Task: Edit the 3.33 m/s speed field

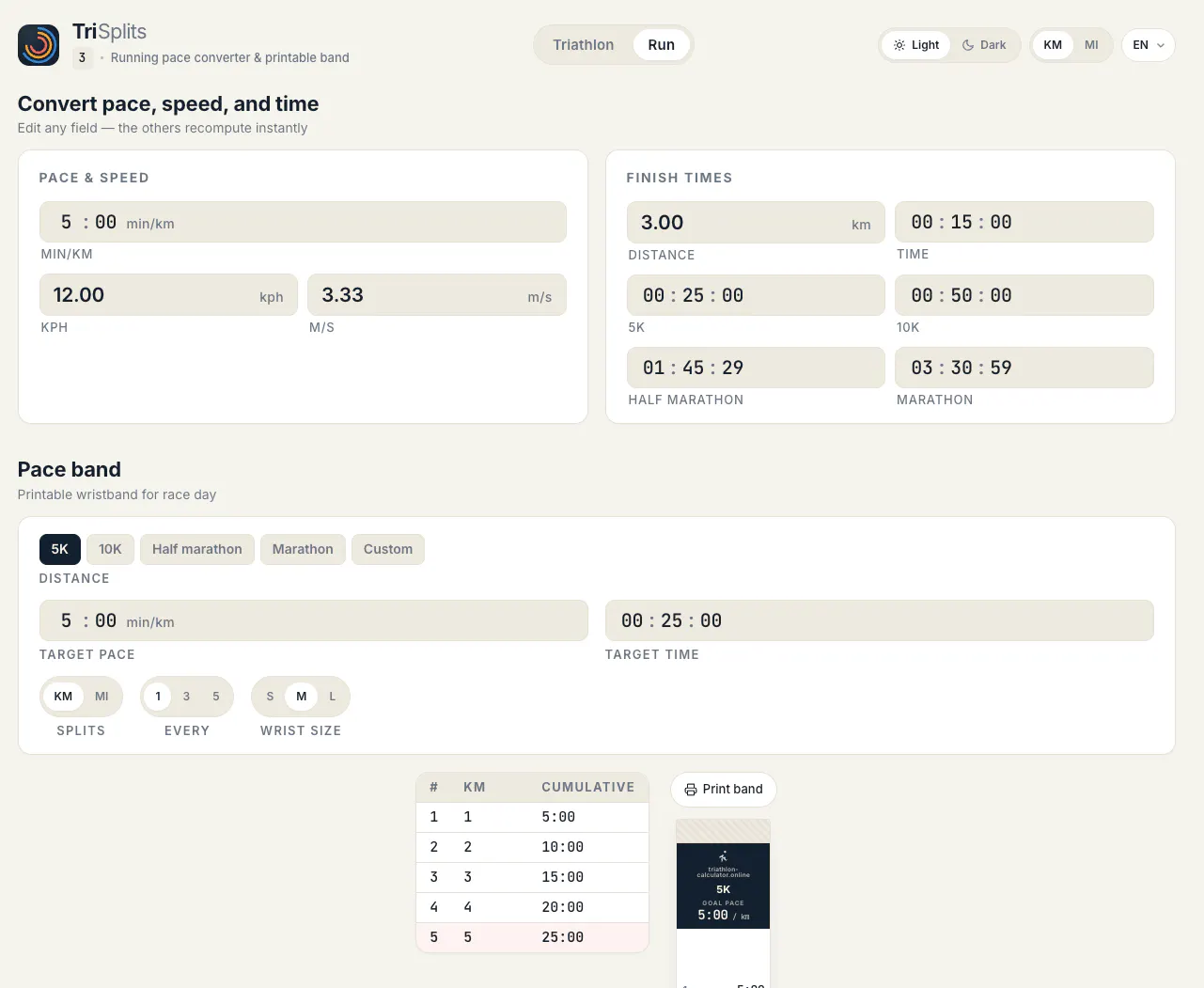Action: coord(437,295)
